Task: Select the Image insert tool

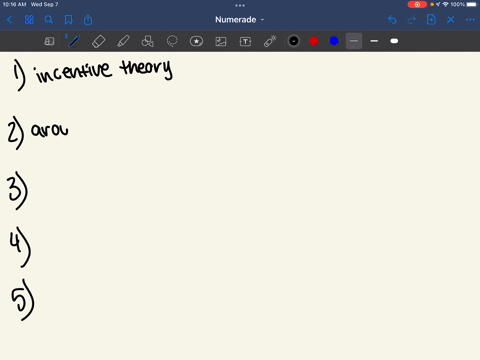Action: (x=221, y=41)
